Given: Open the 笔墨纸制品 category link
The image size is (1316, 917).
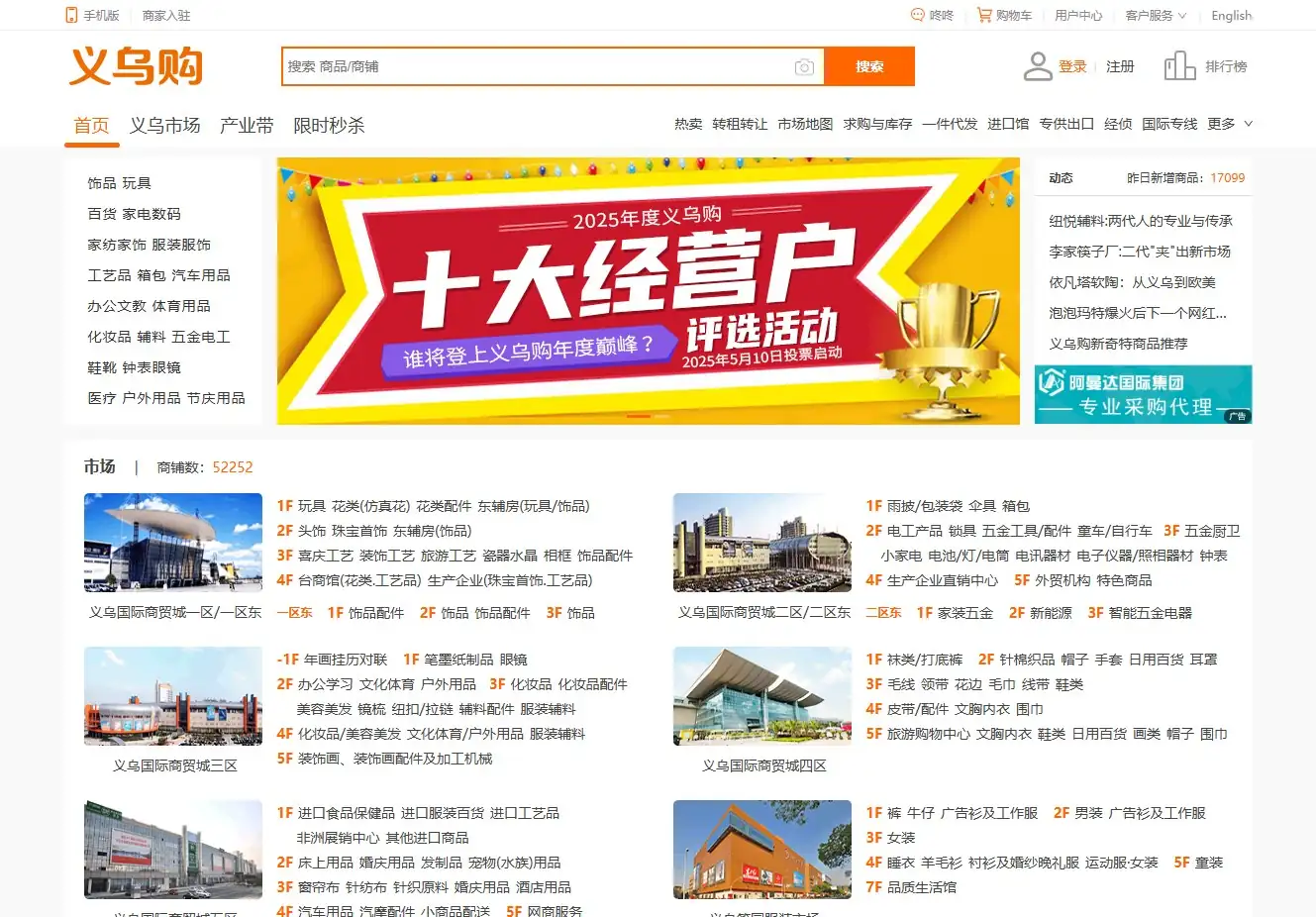Looking at the screenshot, I should [458, 660].
